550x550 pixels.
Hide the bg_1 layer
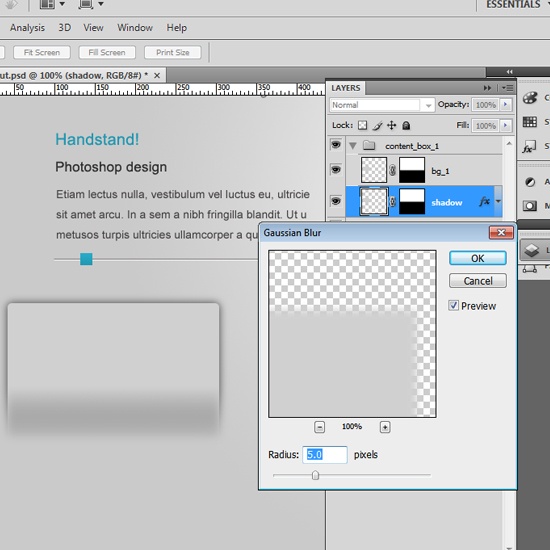tap(336, 170)
